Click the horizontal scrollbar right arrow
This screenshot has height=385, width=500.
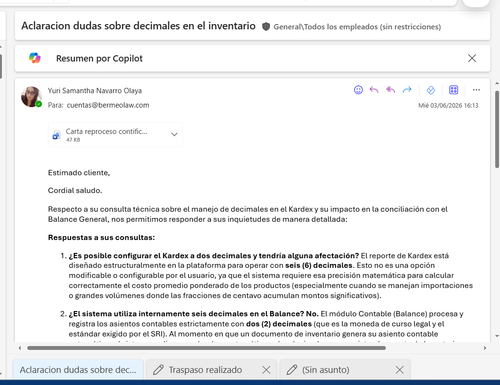coord(485,348)
